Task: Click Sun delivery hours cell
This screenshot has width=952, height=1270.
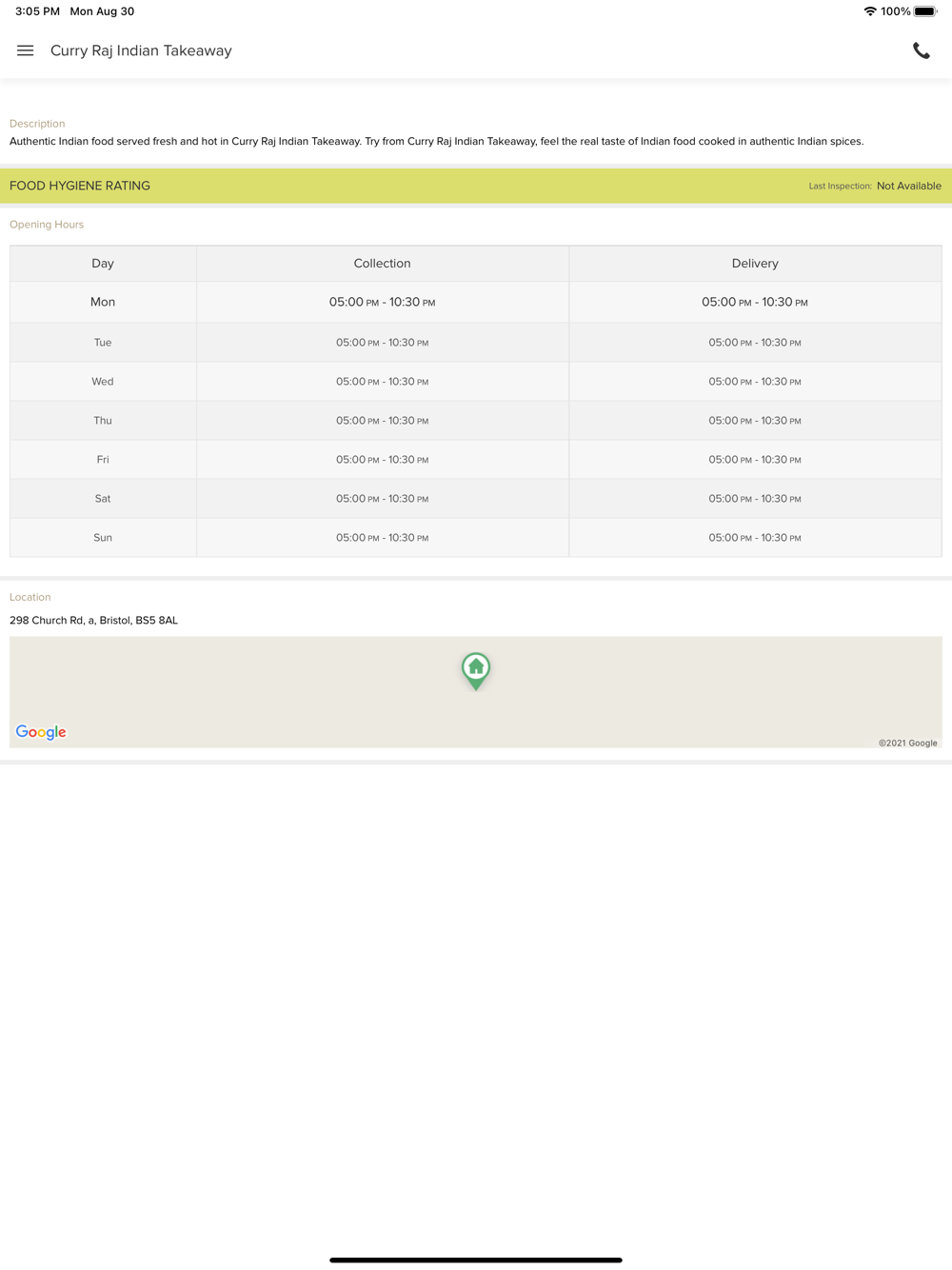Action: tap(755, 538)
